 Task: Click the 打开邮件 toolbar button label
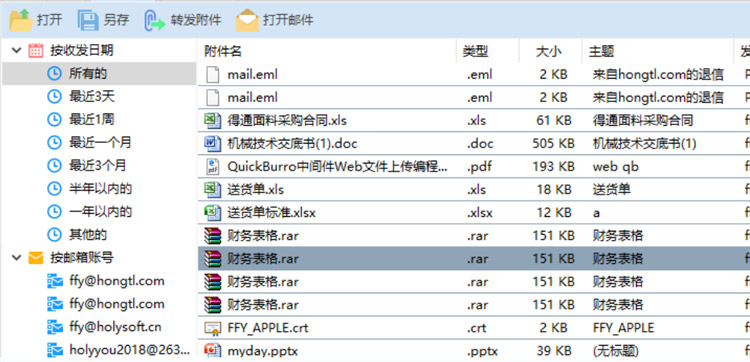coord(288,21)
